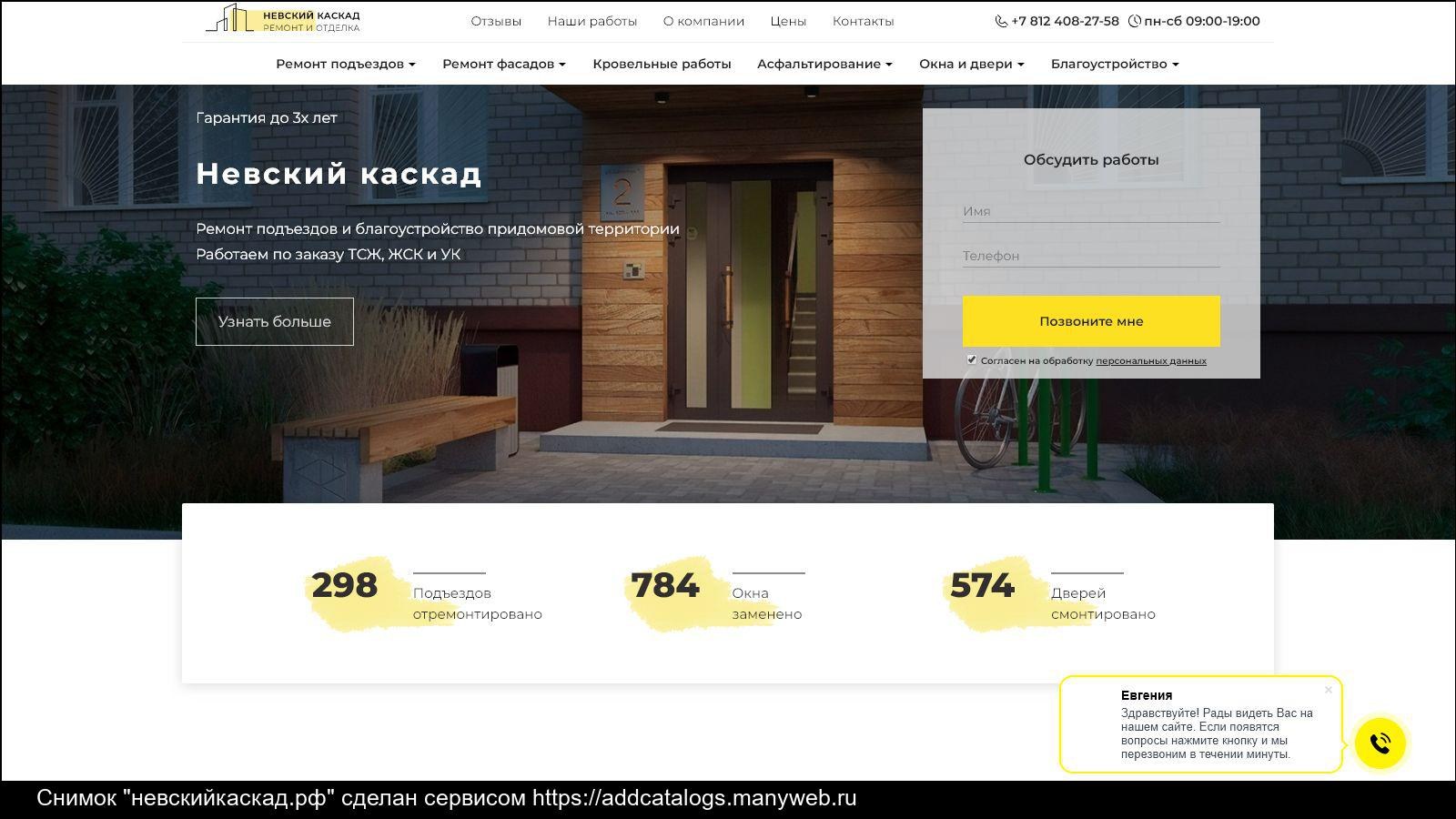Toggle the personal data consent checkbox
Viewport: 1456px width, 819px height.
pos(971,360)
